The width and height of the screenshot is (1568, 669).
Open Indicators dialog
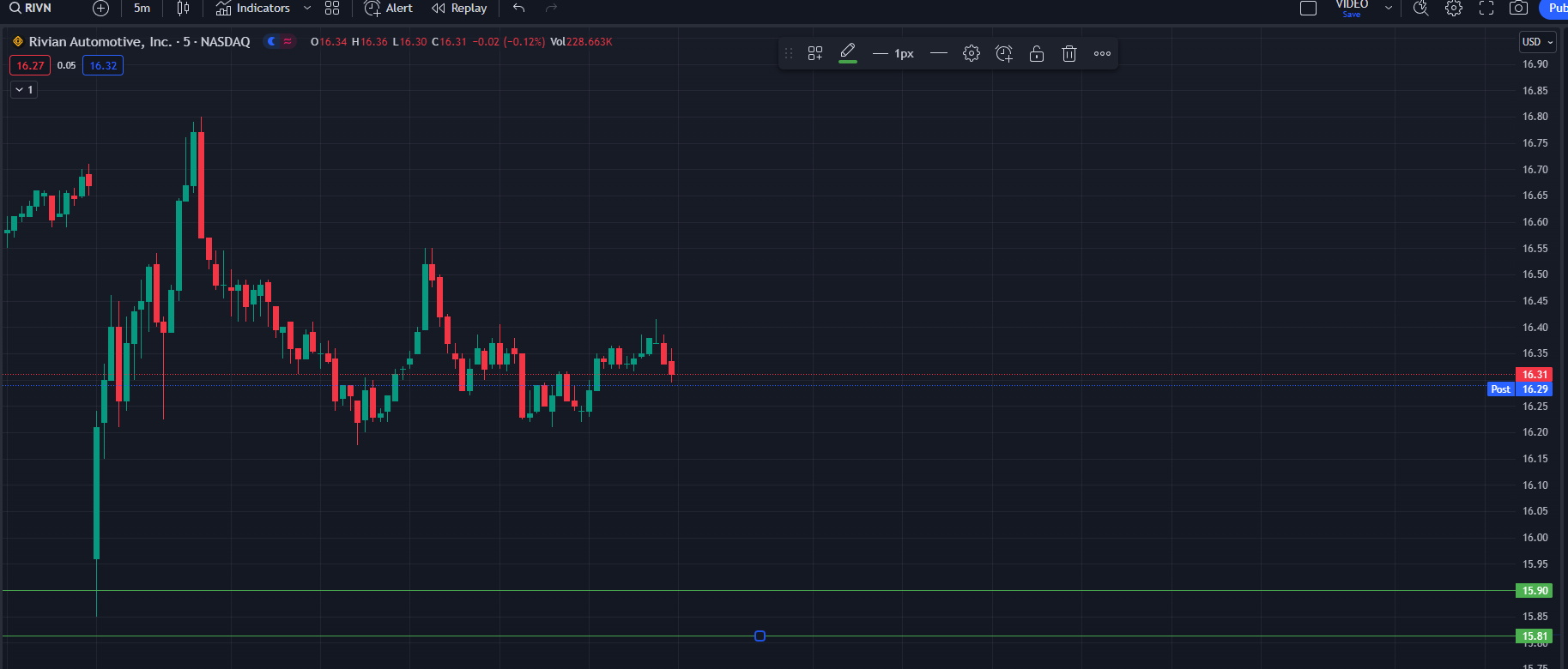pos(253,8)
